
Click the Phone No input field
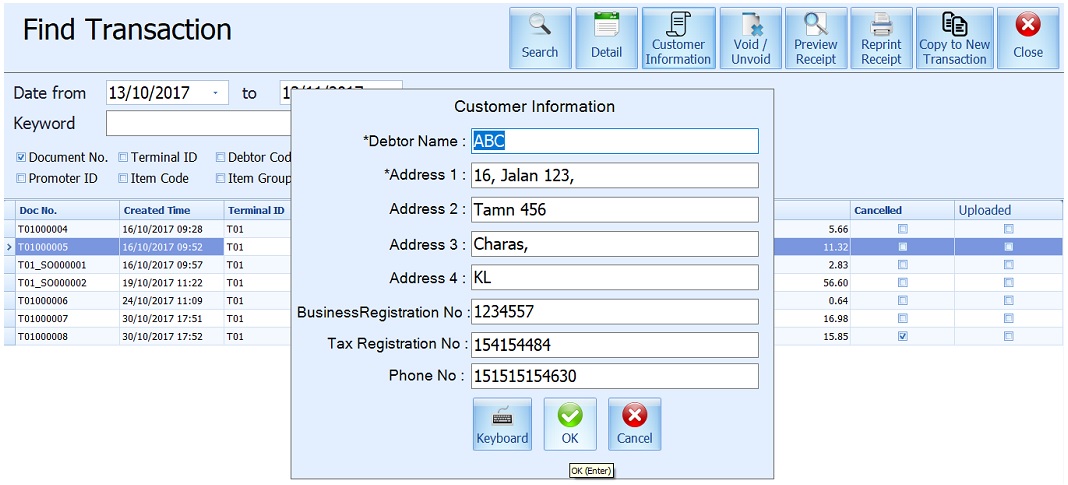coord(614,376)
